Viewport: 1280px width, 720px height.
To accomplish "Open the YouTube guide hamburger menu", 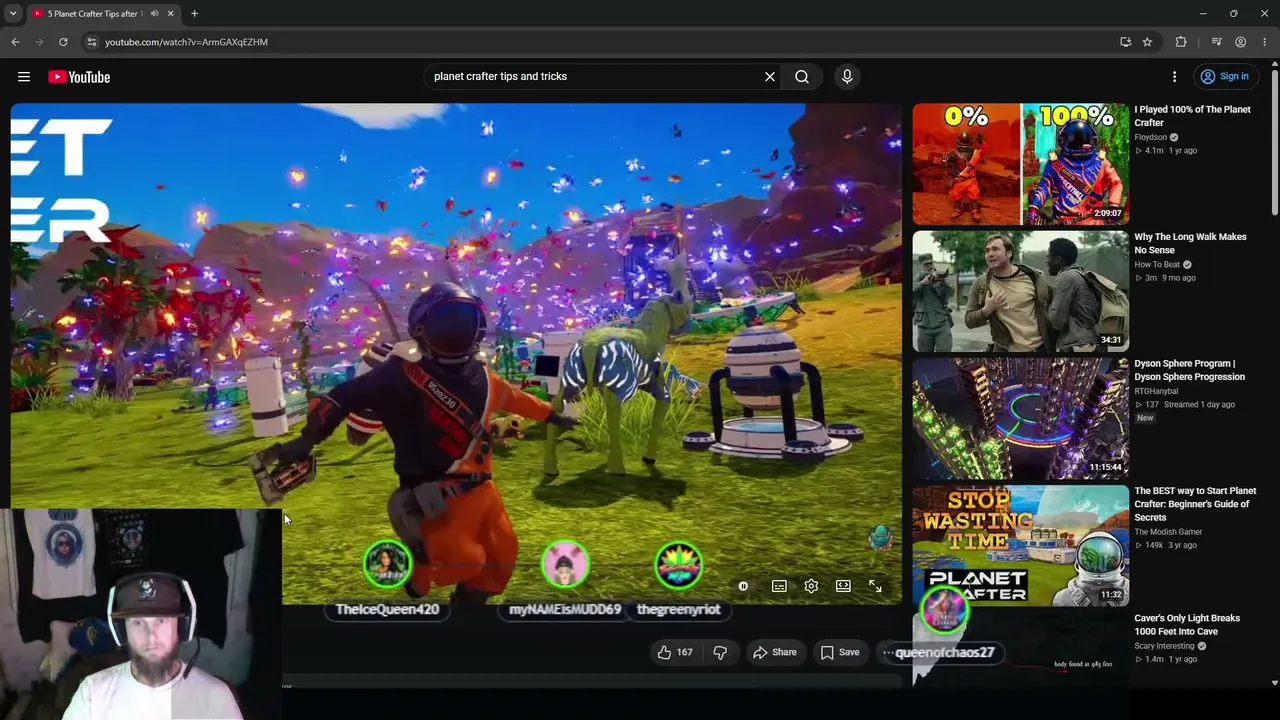I will pyautogui.click(x=24, y=77).
